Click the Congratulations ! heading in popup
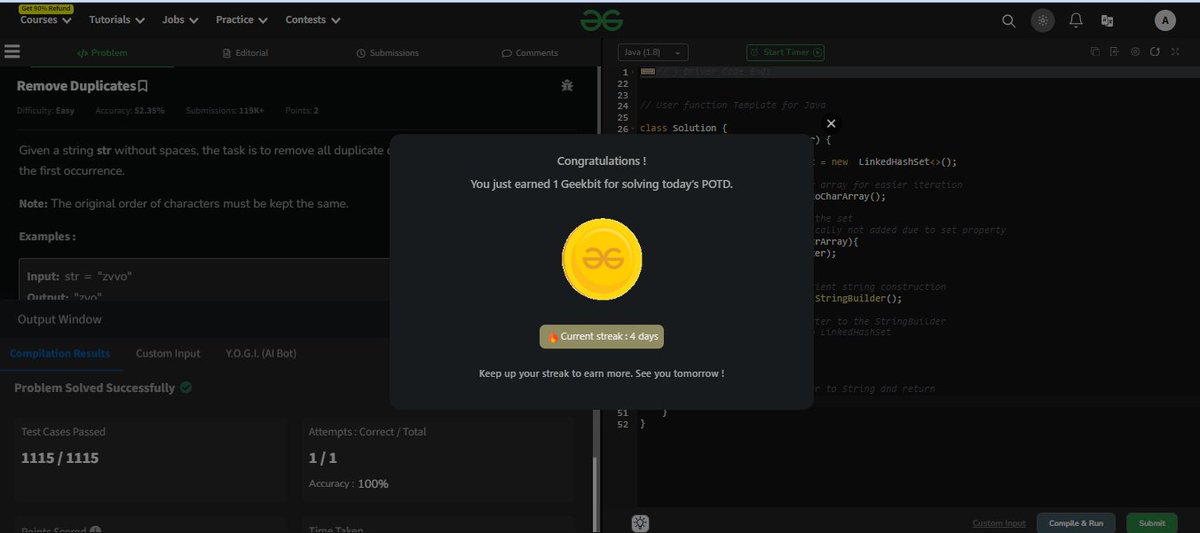Screen dimensions: 1200x533 point(601,161)
